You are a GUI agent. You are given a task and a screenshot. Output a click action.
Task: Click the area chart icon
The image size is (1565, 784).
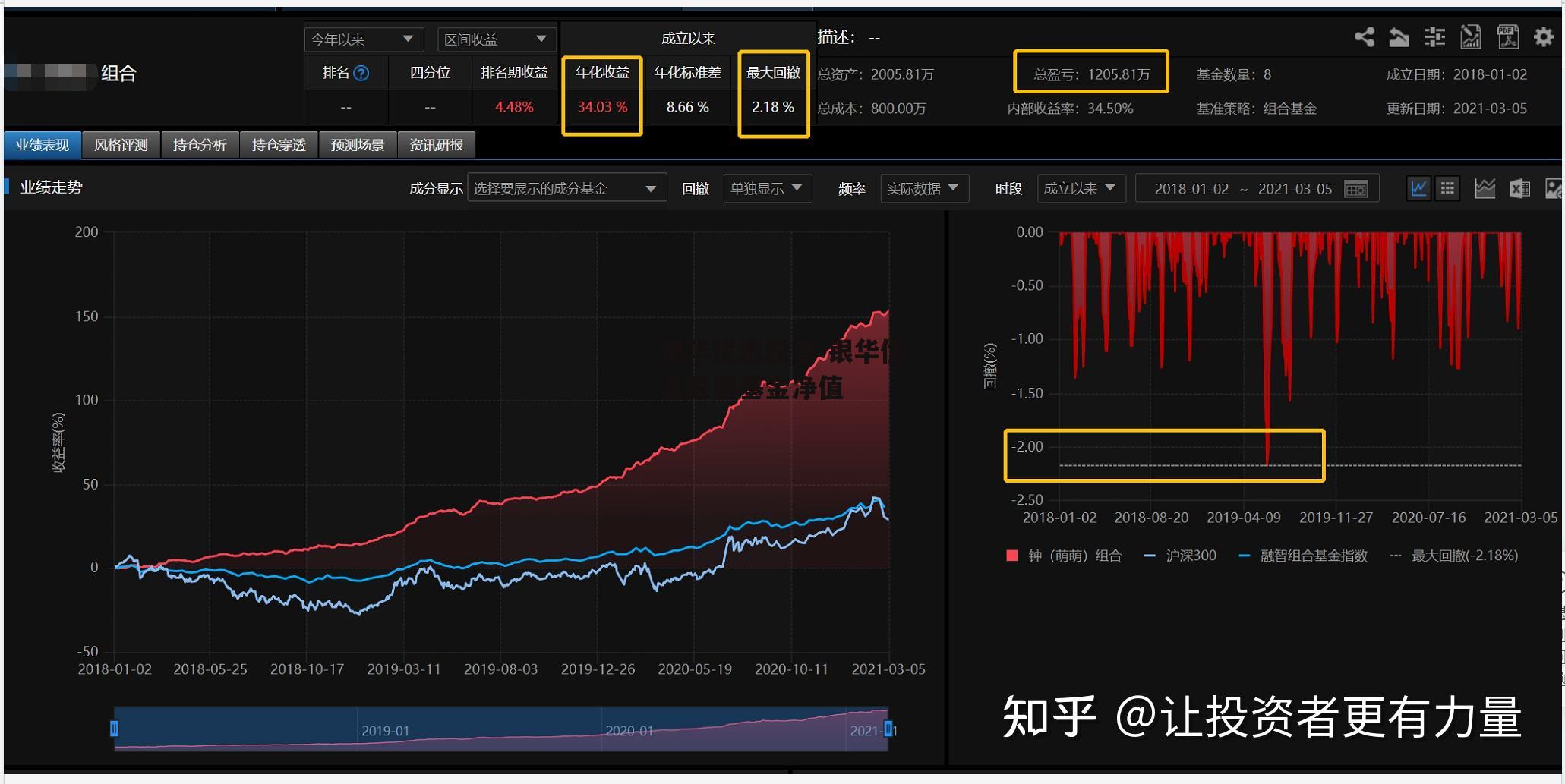pyautogui.click(x=1485, y=188)
